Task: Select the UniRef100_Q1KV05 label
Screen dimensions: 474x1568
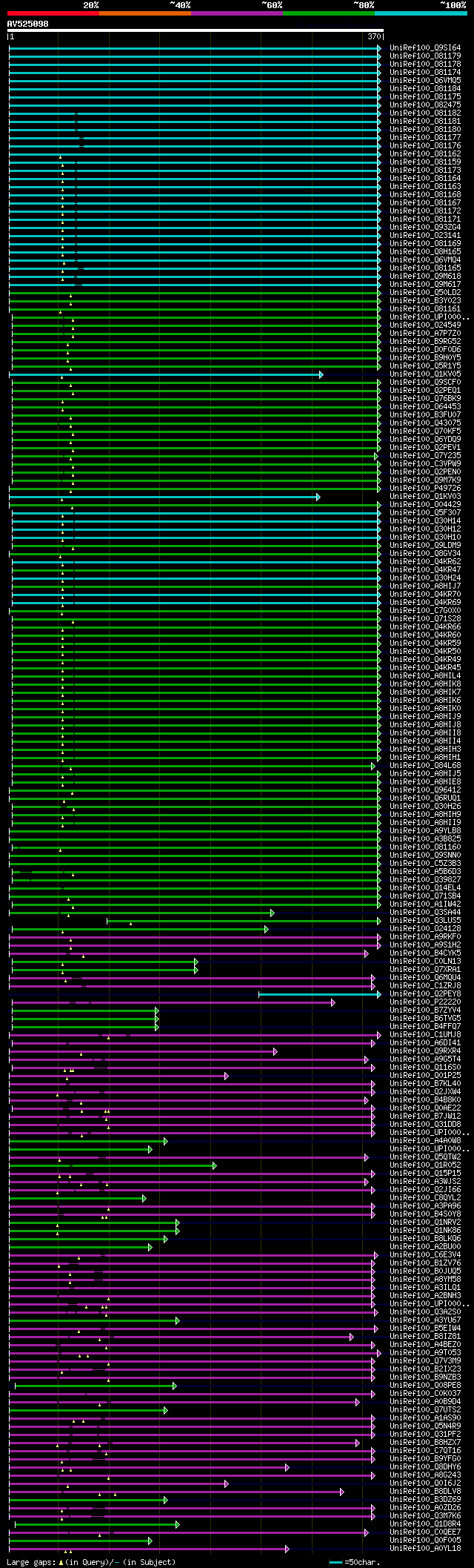Action: 425,374
